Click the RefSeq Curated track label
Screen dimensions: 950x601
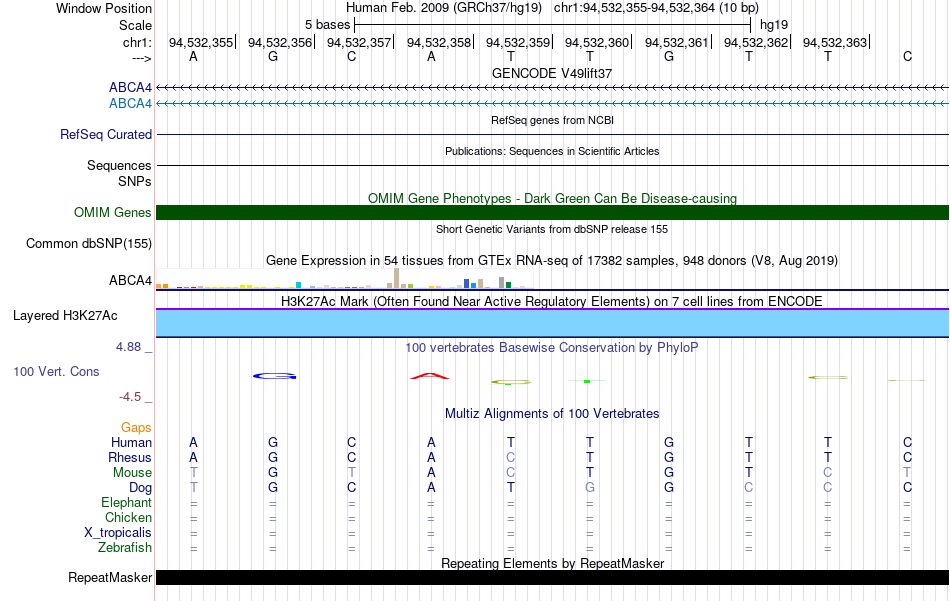pos(106,134)
